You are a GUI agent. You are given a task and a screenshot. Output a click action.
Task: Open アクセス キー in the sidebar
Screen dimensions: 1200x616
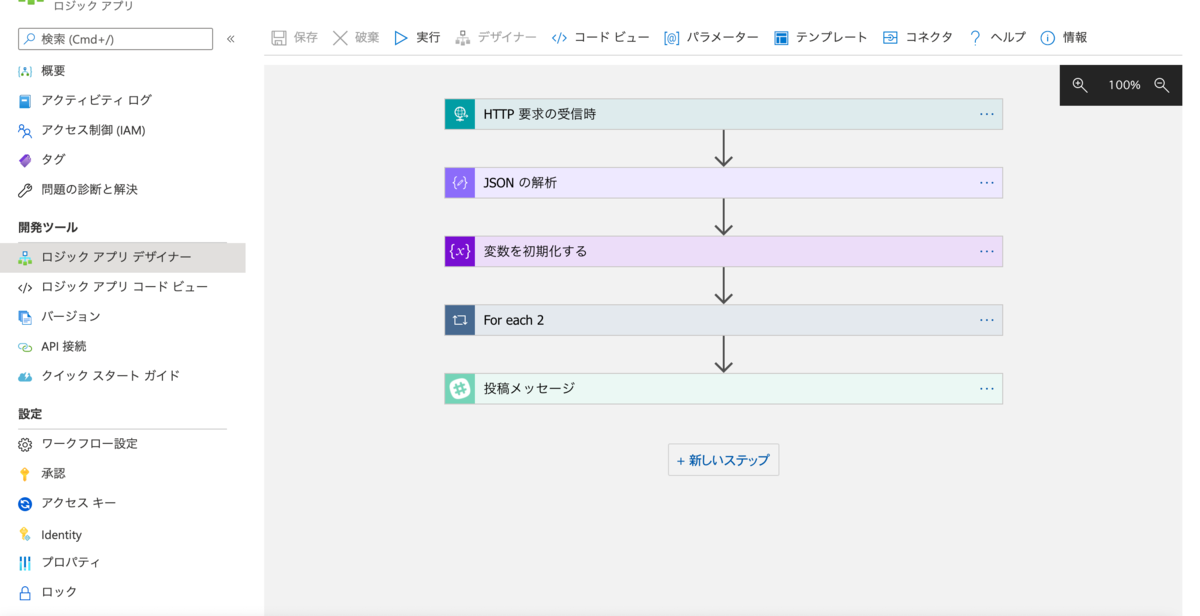pyautogui.click(x=78, y=503)
